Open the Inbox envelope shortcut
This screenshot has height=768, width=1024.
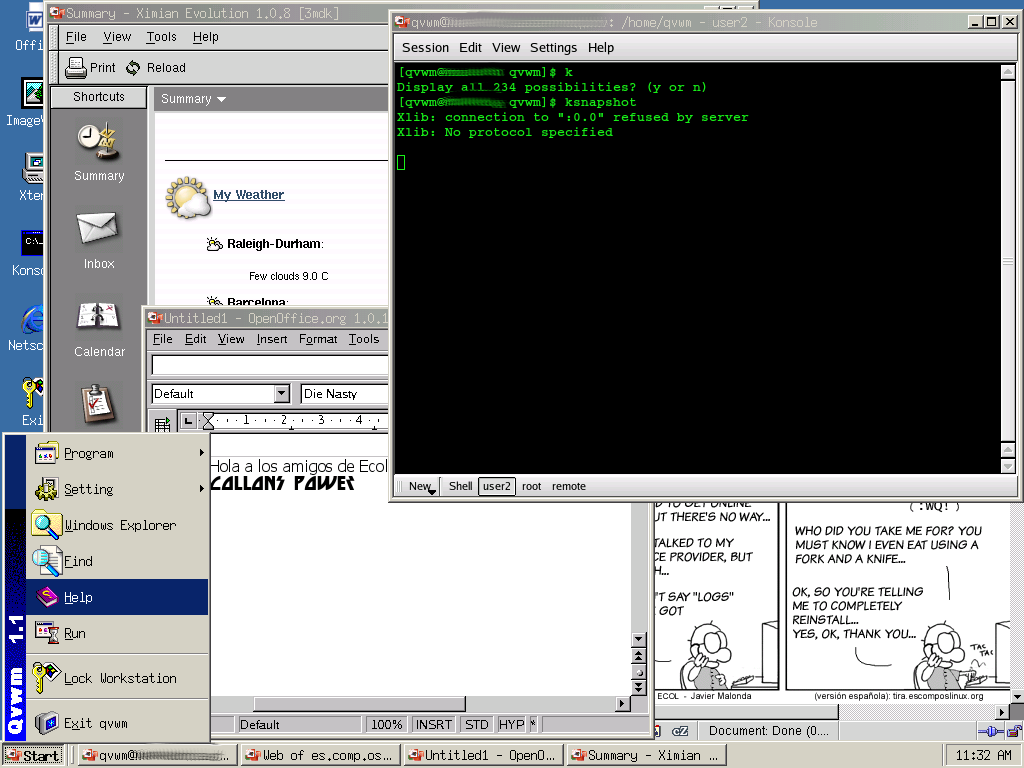coord(98,229)
